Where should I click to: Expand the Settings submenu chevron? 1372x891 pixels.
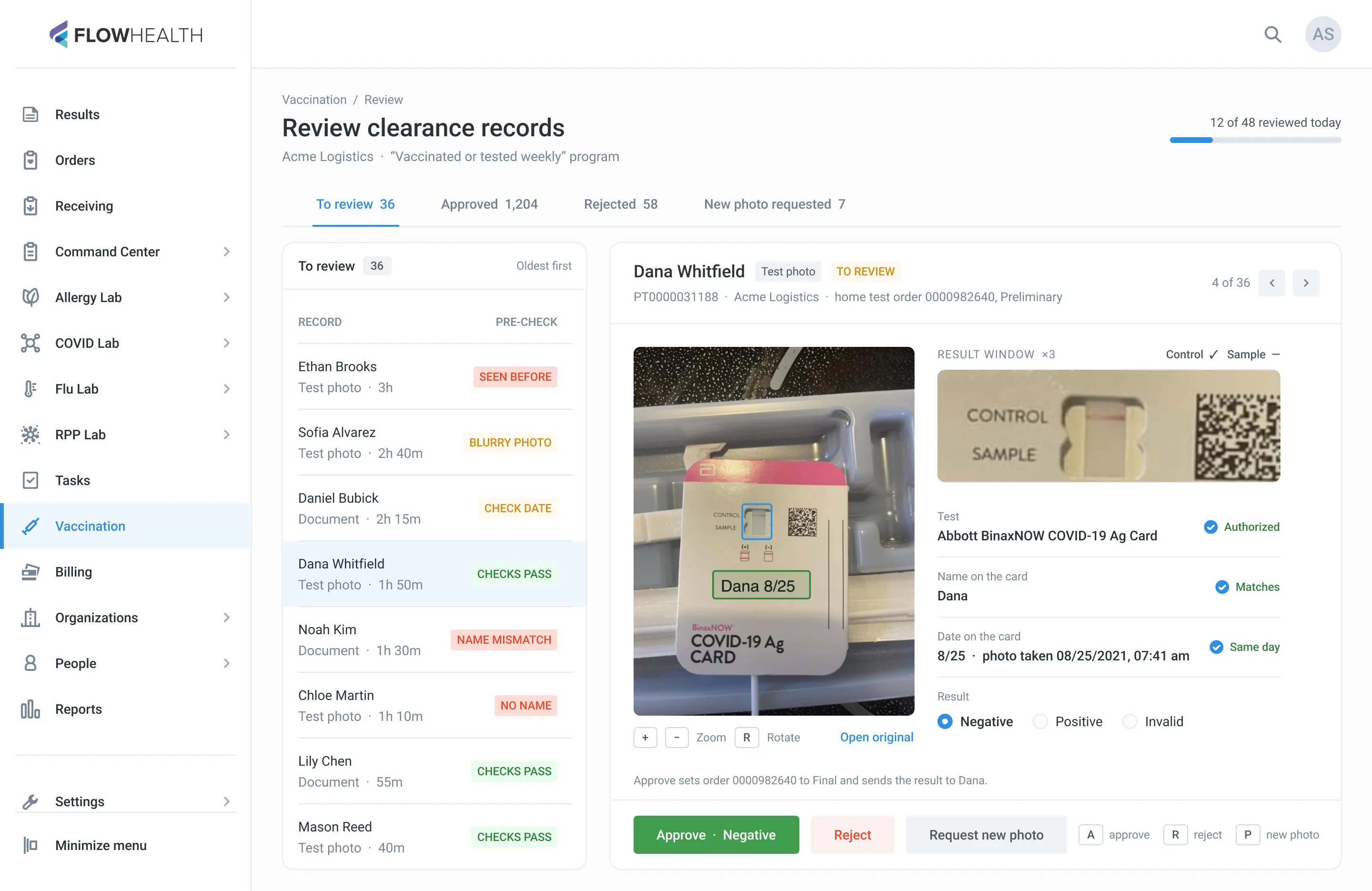pyautogui.click(x=227, y=801)
